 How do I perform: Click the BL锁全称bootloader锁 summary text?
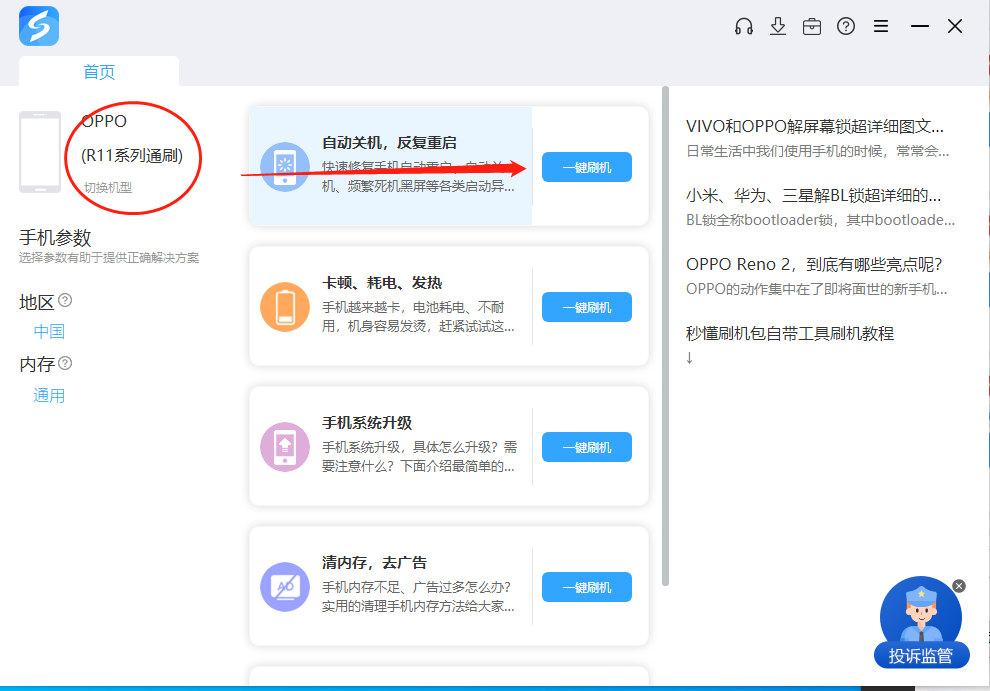820,220
